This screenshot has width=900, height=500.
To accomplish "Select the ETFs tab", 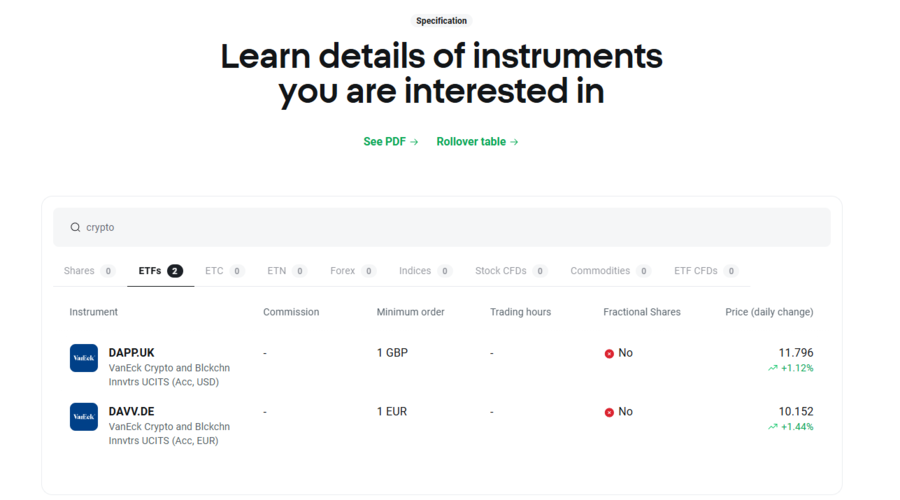I will [x=160, y=271].
